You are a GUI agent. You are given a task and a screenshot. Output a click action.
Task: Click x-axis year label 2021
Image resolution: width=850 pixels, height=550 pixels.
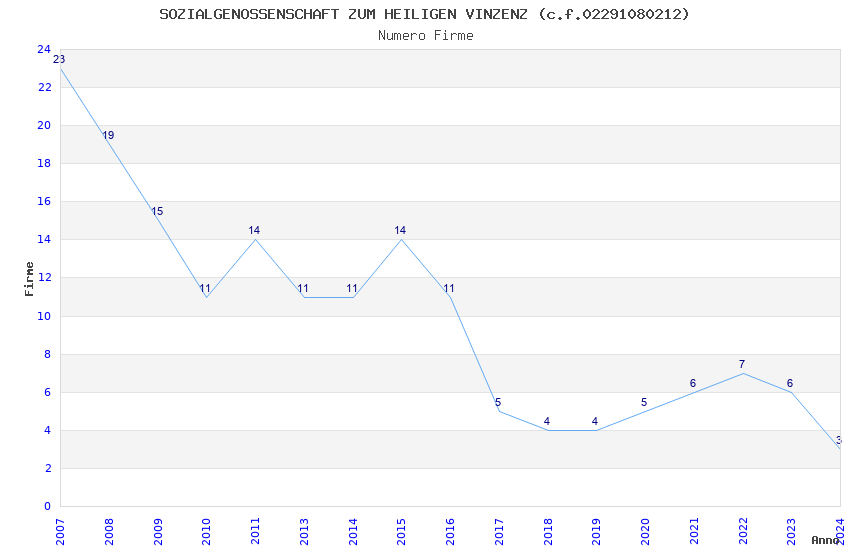tap(694, 532)
